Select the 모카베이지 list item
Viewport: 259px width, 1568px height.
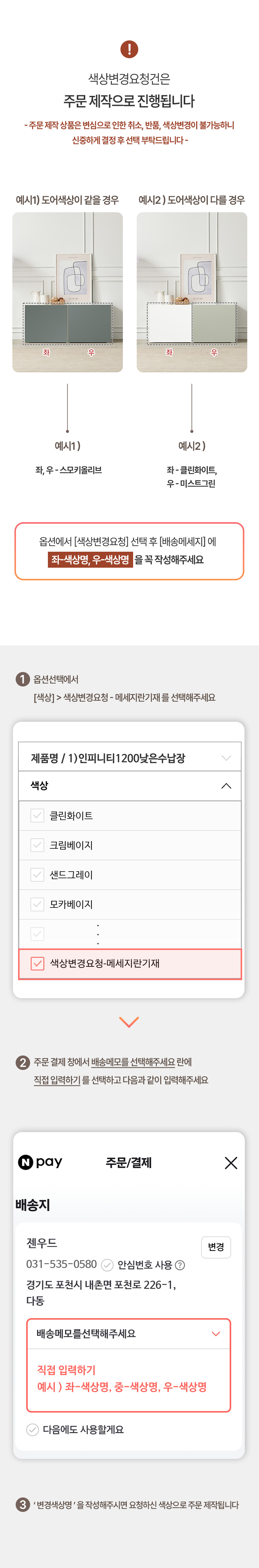click(x=129, y=904)
